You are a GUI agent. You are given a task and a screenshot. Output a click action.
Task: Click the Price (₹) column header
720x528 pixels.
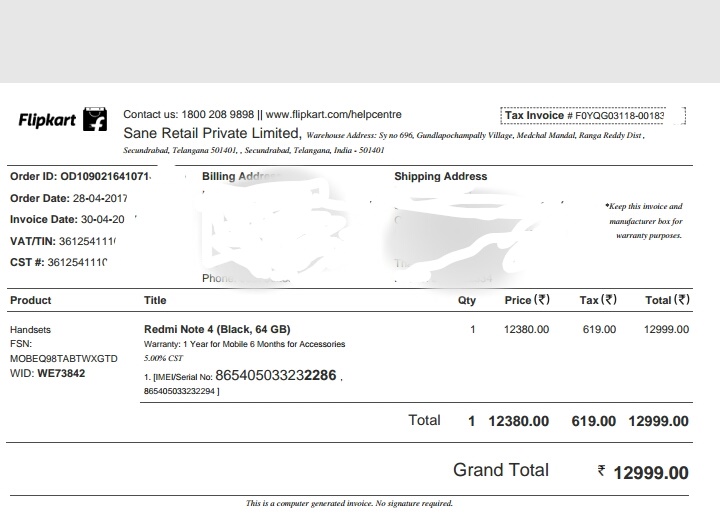[527, 300]
